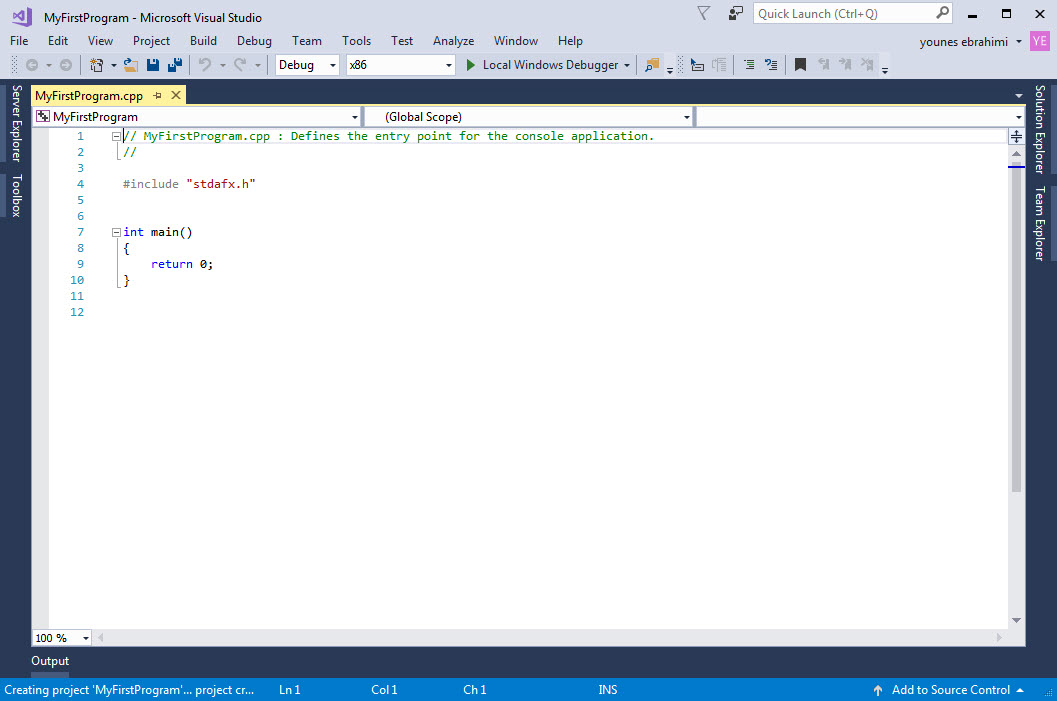Click the Find in Files icon

pyautogui.click(x=652, y=65)
